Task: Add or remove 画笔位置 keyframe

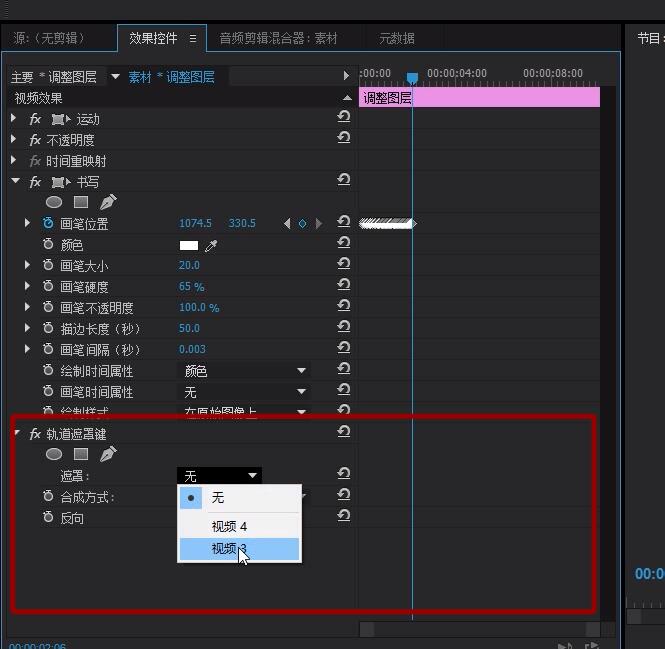Action: [x=302, y=223]
